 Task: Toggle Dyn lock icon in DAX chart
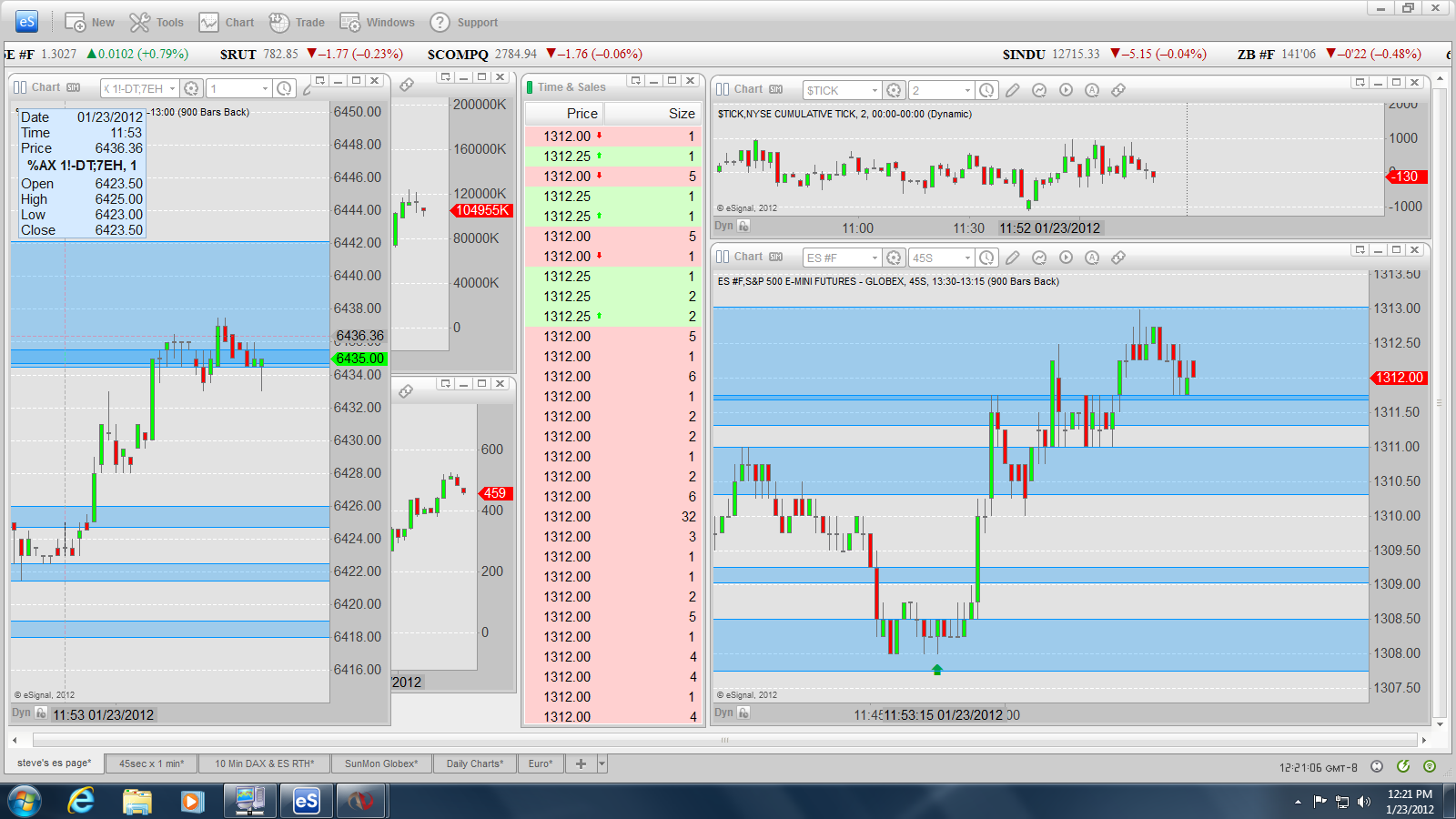click(41, 713)
